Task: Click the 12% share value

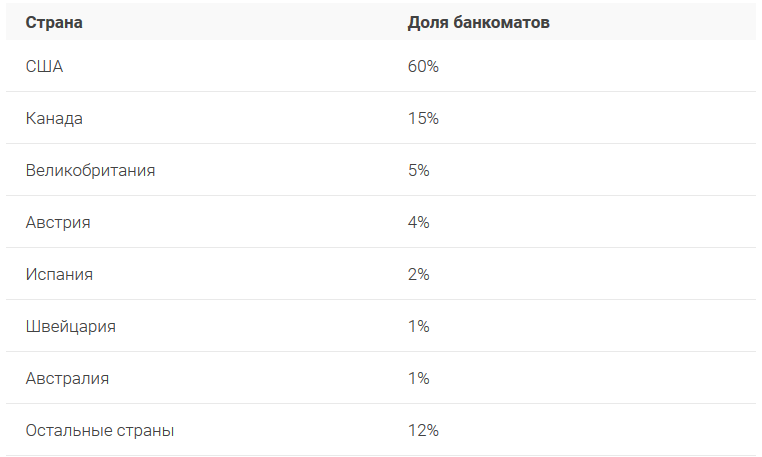Action: (x=423, y=430)
